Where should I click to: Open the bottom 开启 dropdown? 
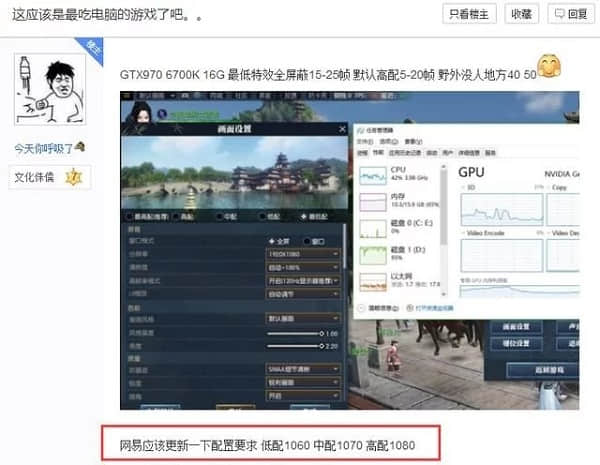[302, 395]
